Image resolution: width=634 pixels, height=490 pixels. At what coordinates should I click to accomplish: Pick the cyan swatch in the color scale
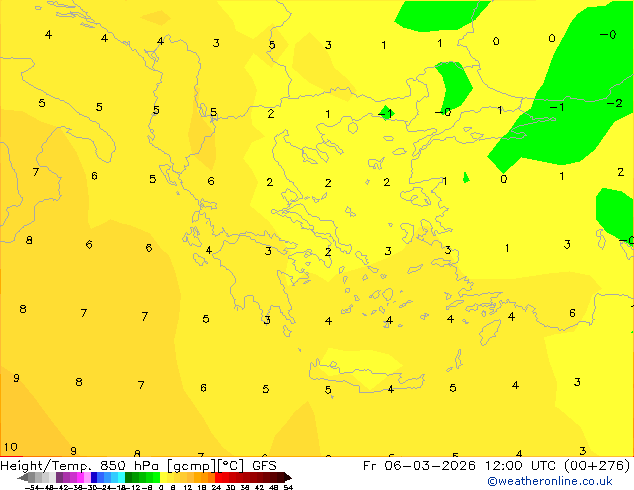pyautogui.click(x=121, y=477)
